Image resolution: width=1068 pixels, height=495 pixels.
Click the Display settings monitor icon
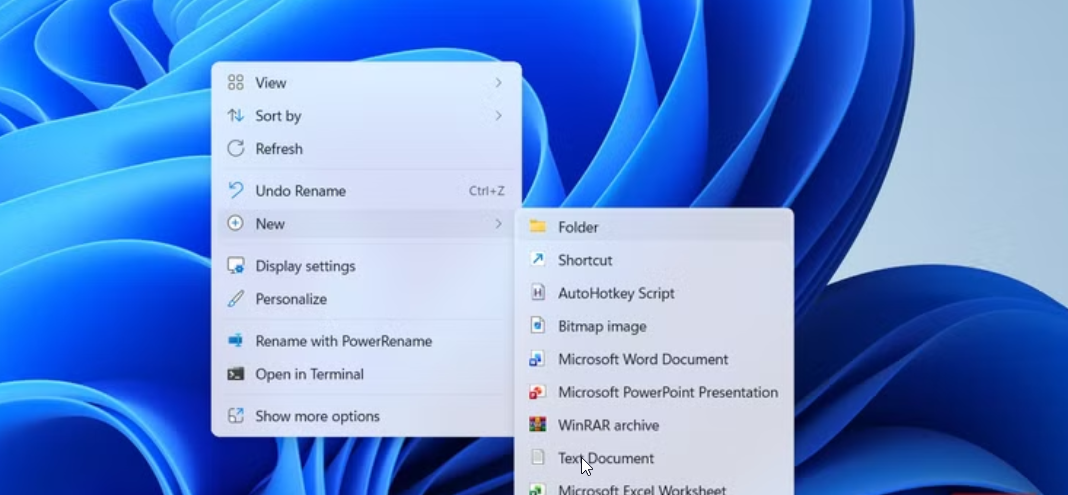[x=236, y=266]
